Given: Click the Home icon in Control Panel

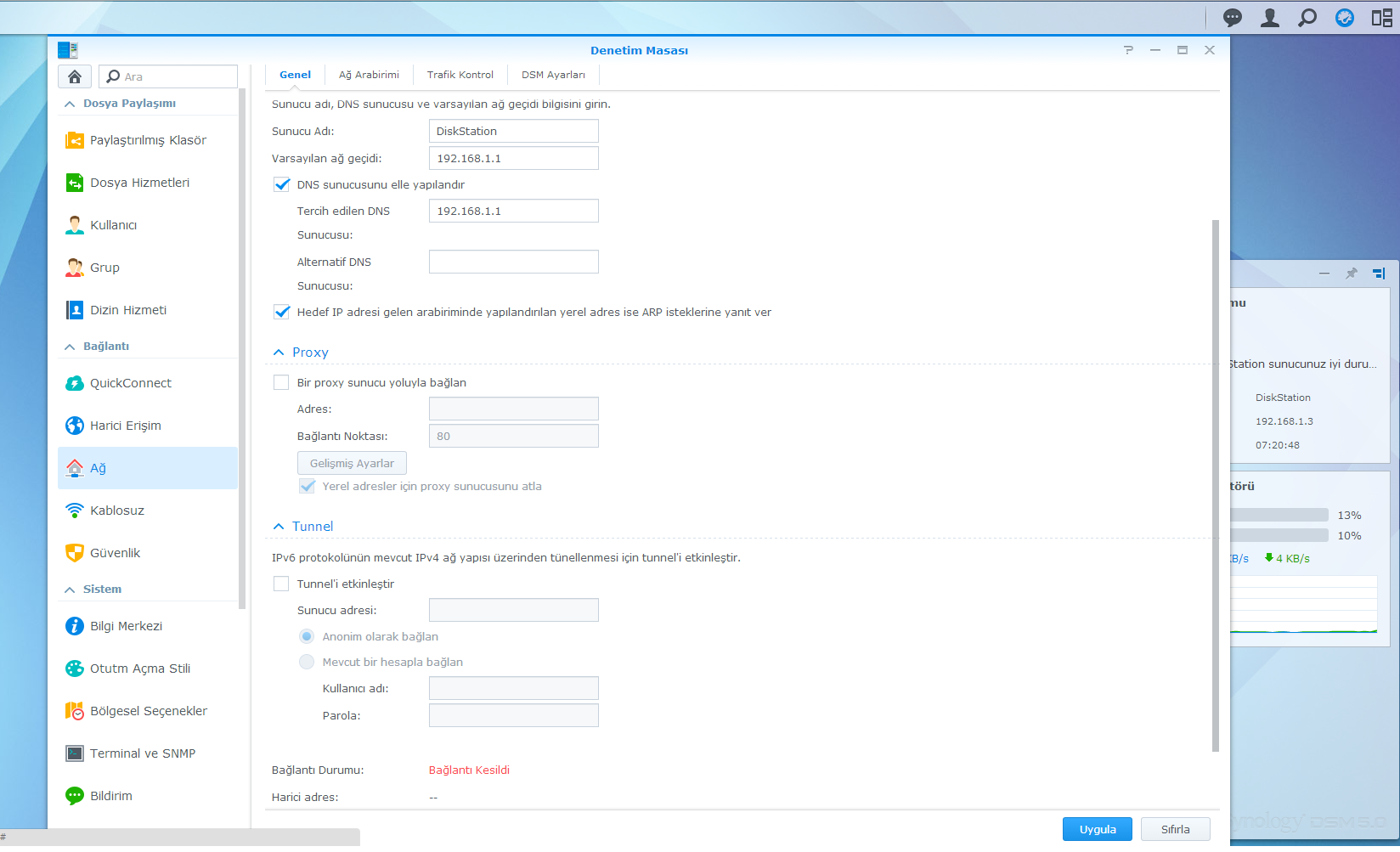Looking at the screenshot, I should pos(75,76).
